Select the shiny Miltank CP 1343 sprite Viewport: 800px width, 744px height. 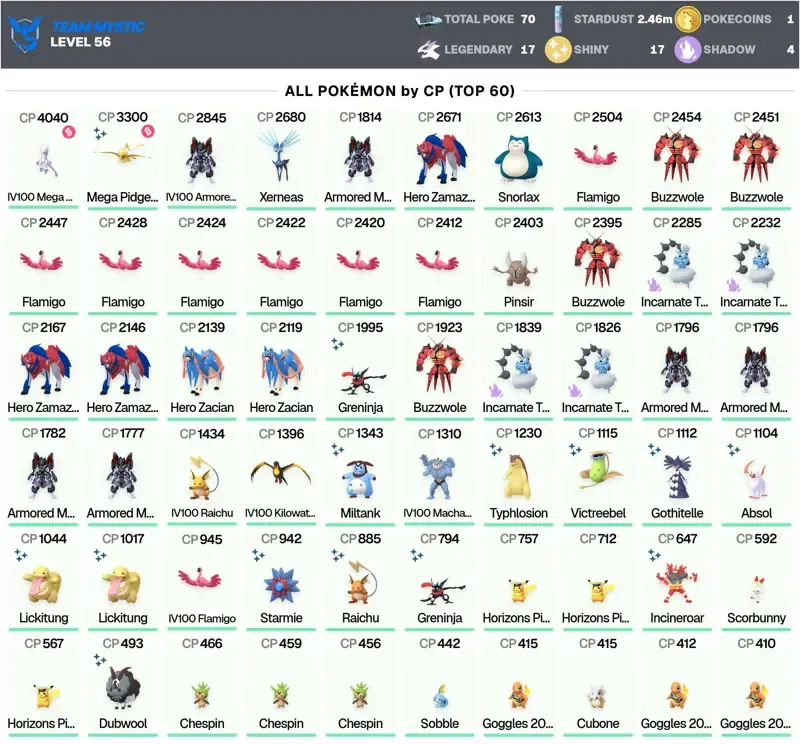coord(360,479)
